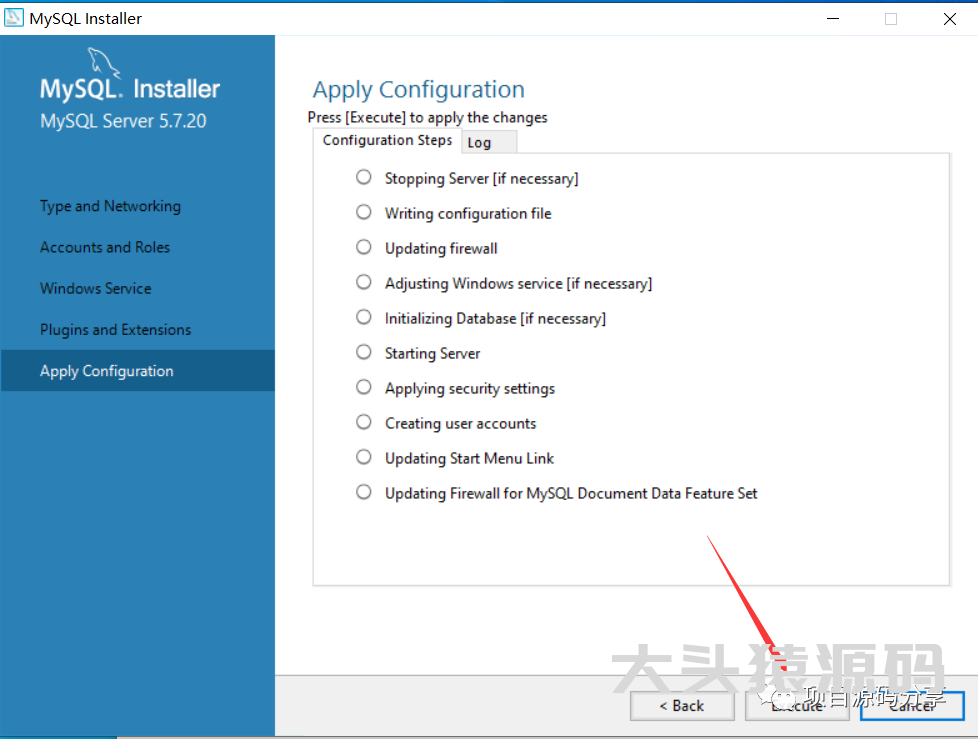The height and width of the screenshot is (739, 978).
Task: Click 'Updating Start Menu Link' step text
Action: coord(469,458)
